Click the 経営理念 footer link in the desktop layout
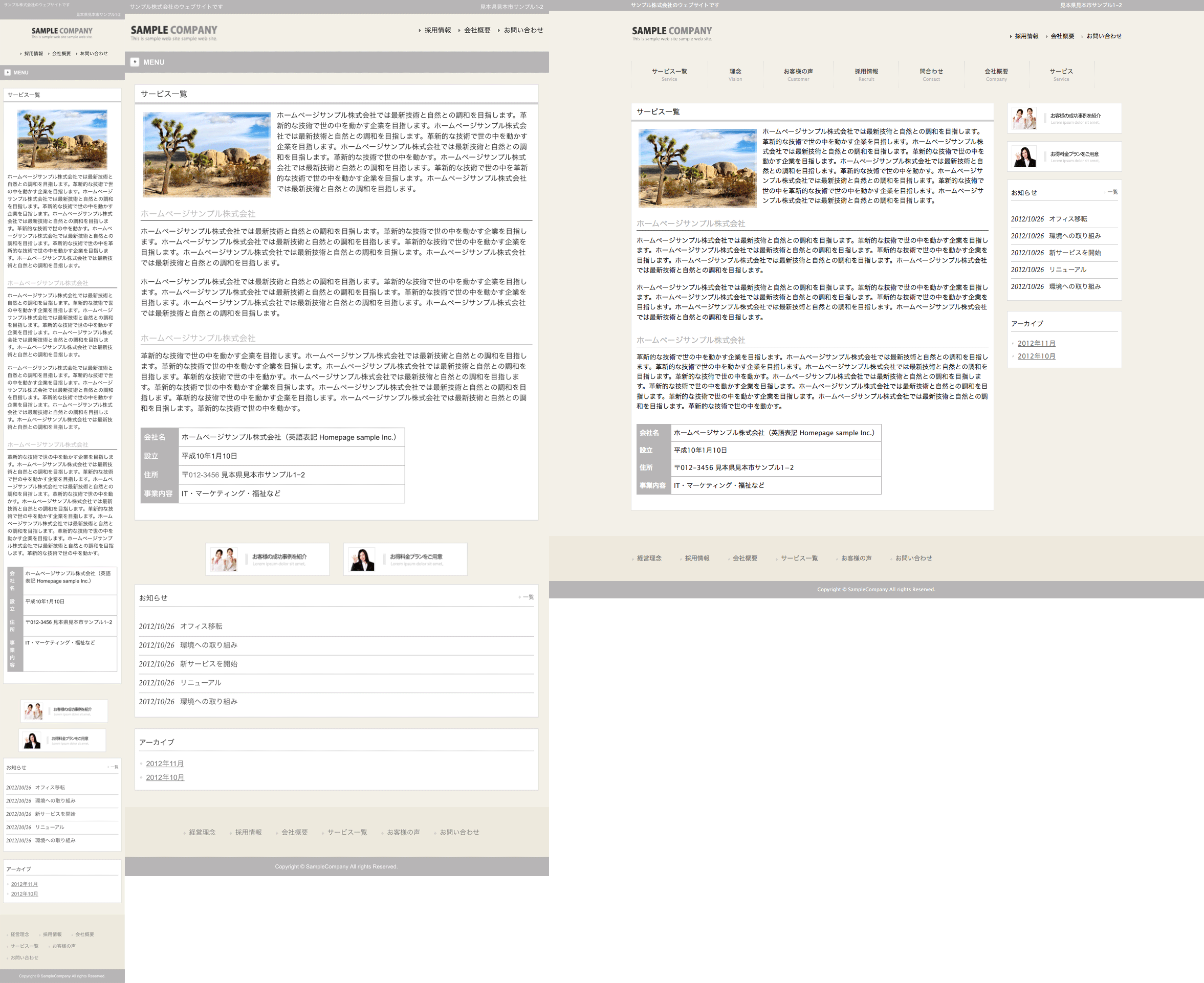The height and width of the screenshot is (983, 1204). coord(649,558)
